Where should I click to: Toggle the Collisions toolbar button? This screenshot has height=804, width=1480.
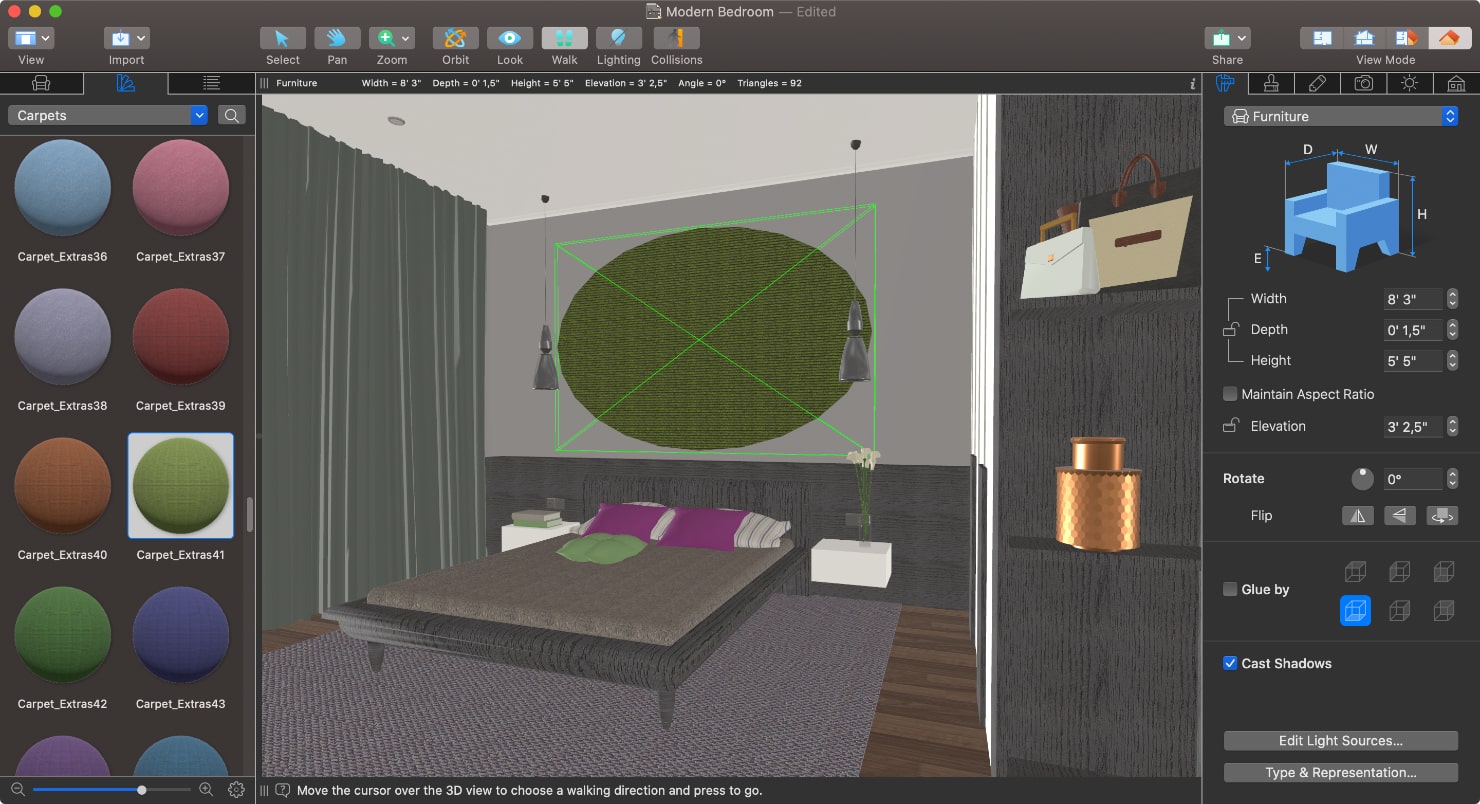click(676, 38)
